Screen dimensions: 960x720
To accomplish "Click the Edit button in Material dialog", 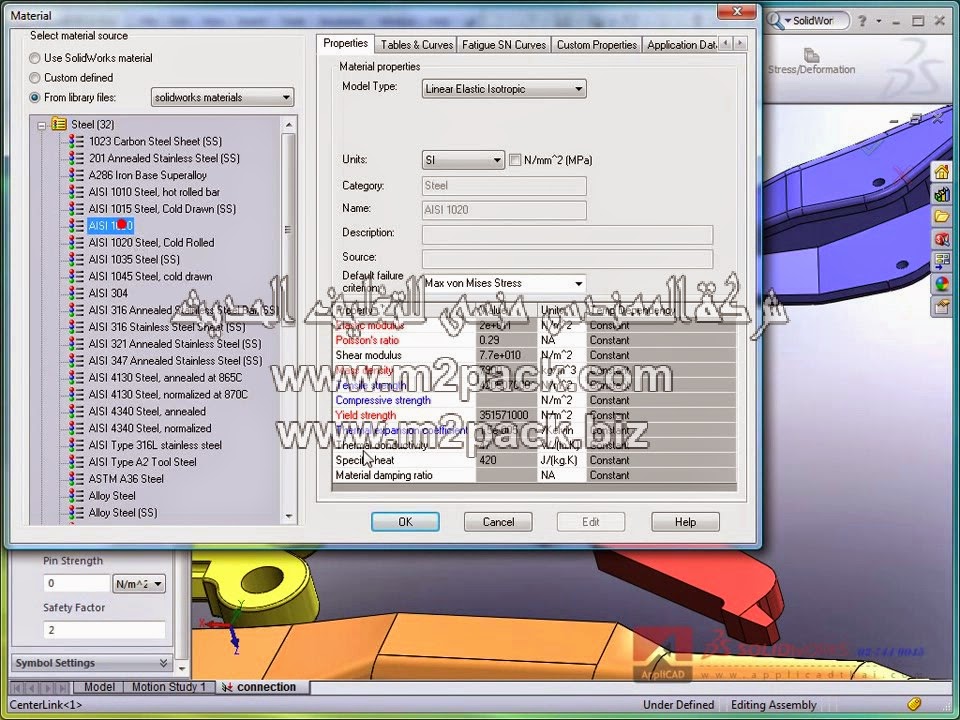I will 591,522.
